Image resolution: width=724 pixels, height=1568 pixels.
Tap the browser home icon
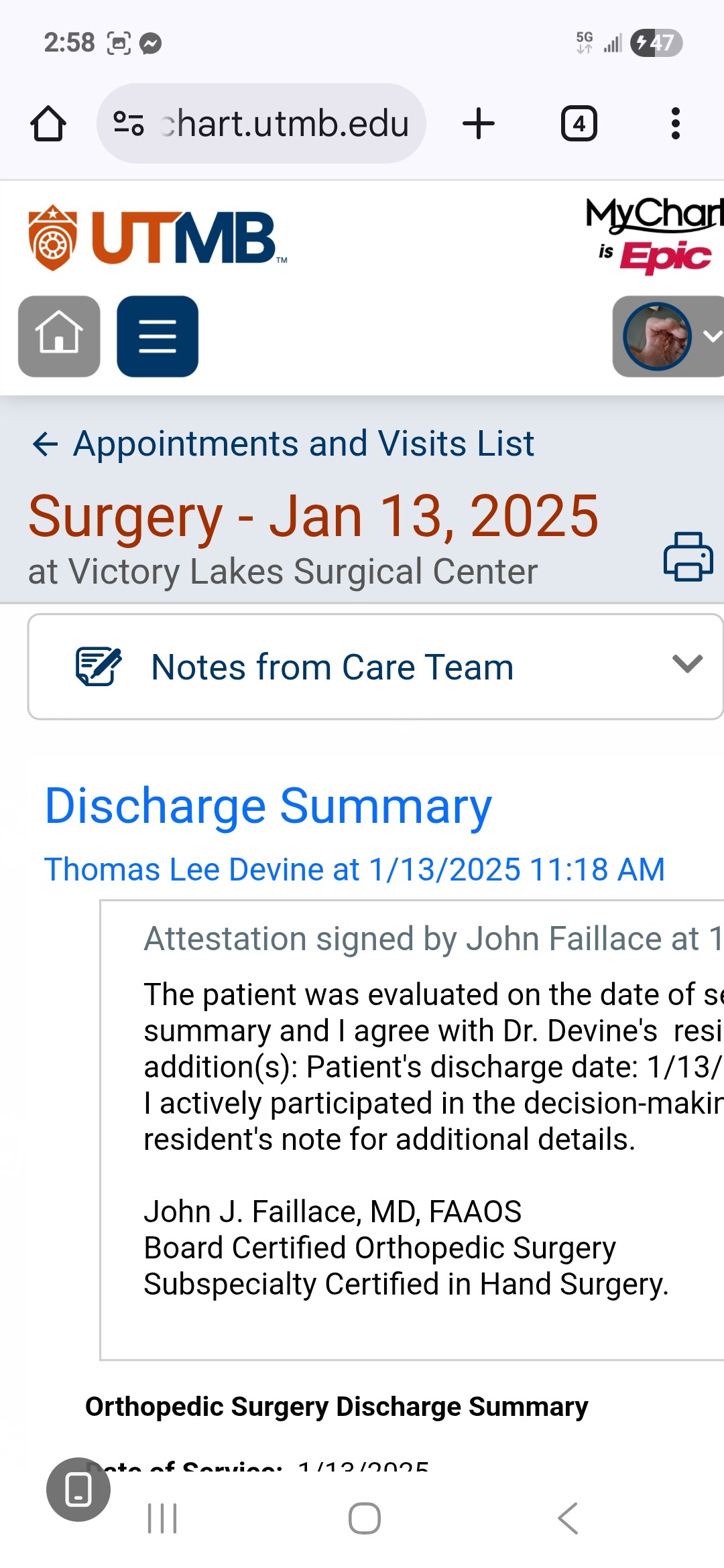click(x=48, y=124)
